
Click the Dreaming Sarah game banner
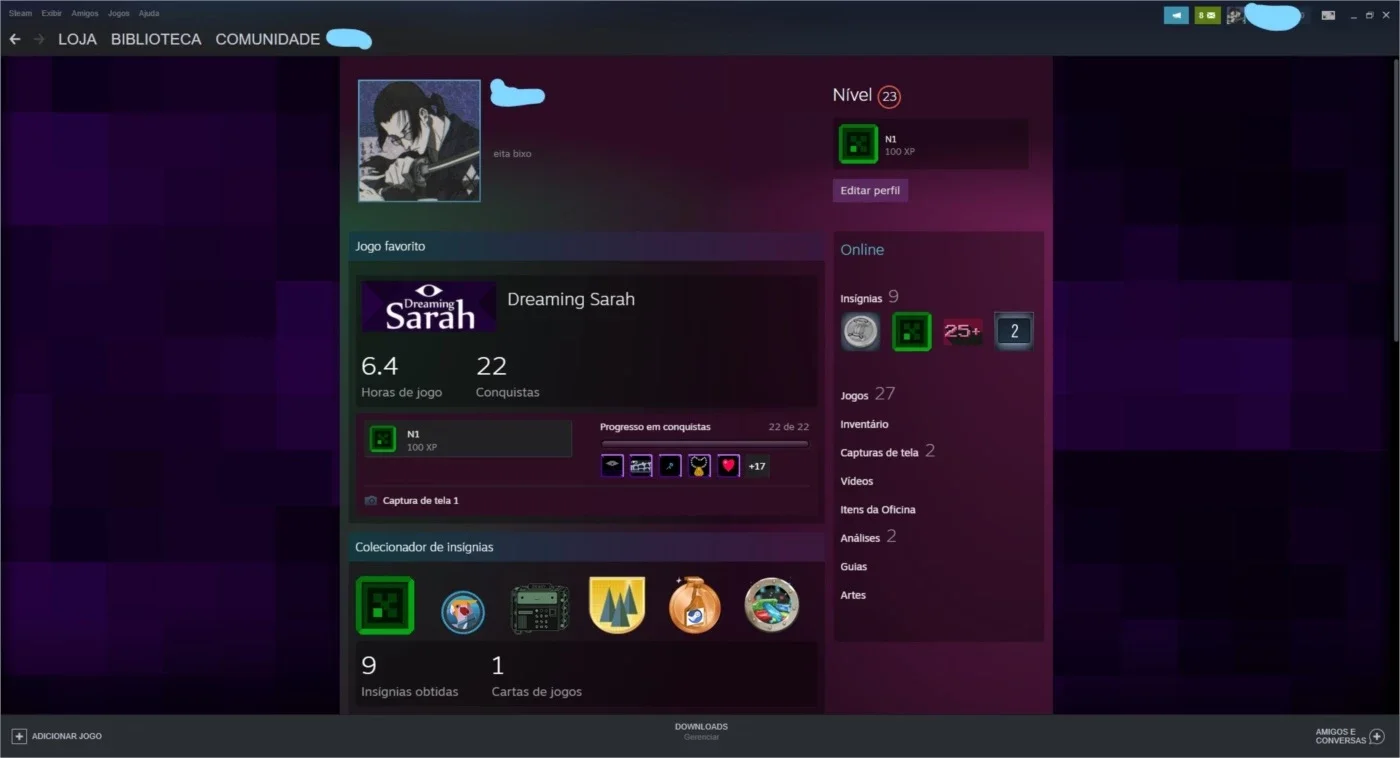[429, 306]
